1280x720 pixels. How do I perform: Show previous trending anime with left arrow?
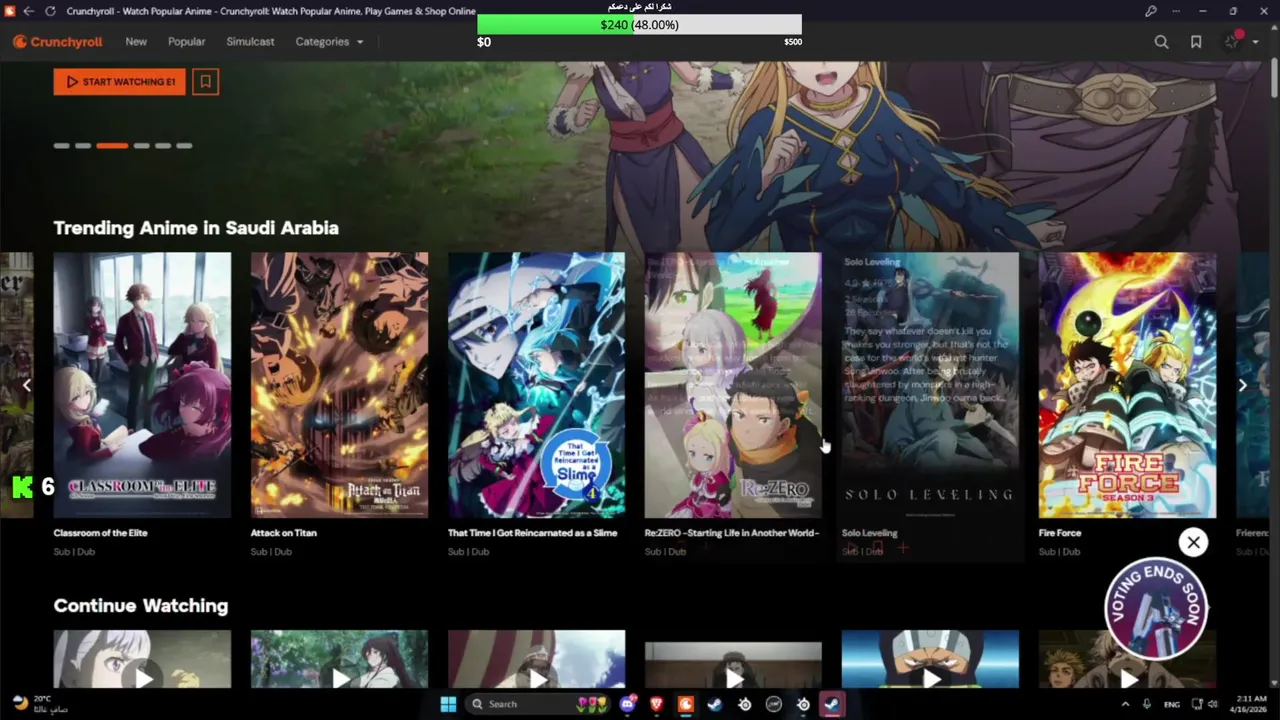(x=27, y=385)
